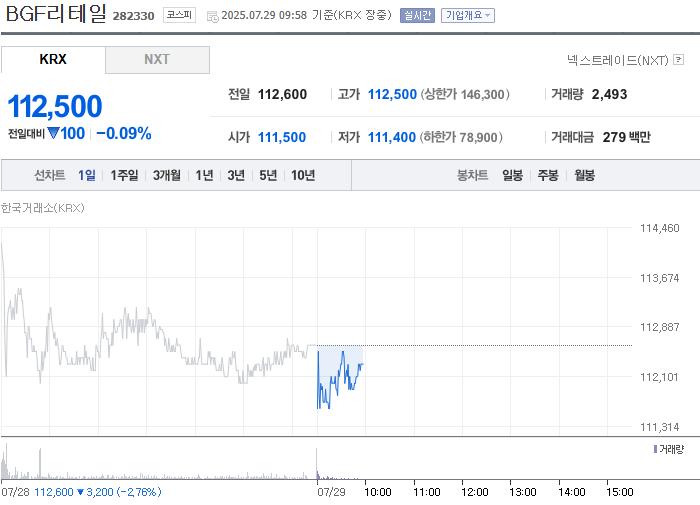Viewport: 700px width, 505px height.
Task: Toggle the 실시간 realtime button
Action: (x=417, y=16)
